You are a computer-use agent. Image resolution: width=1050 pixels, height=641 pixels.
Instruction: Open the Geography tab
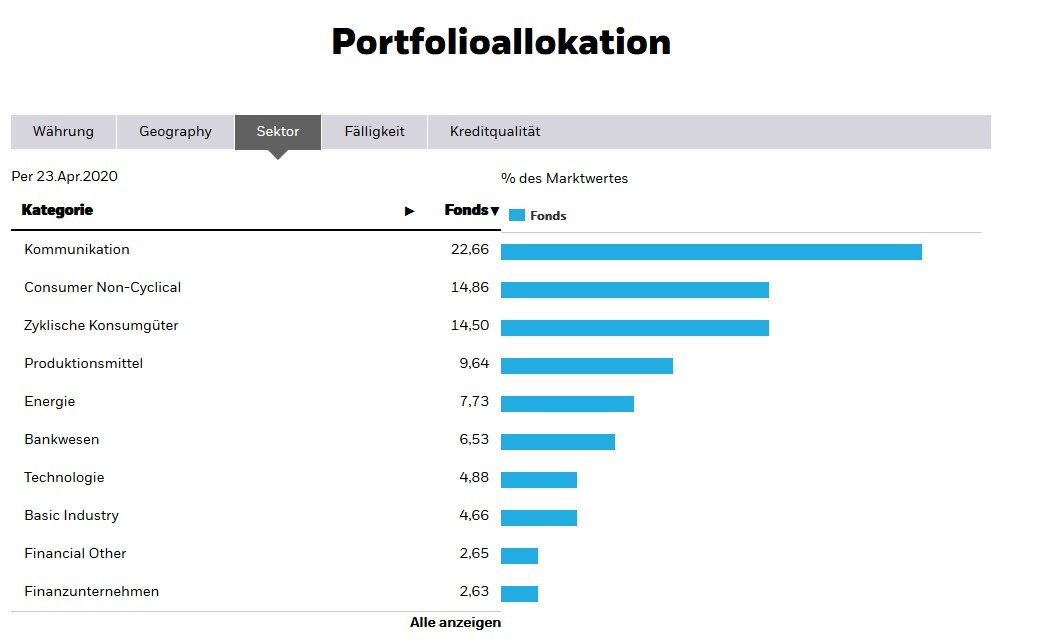(175, 132)
